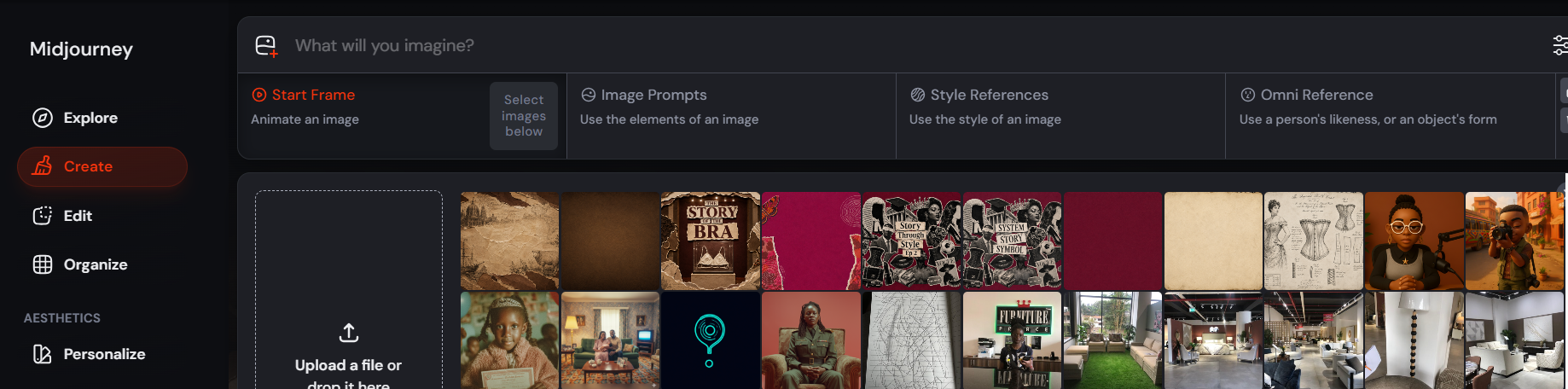Open the settings sliders icon at the right
Screen dimensions: 1568x389
tap(1559, 45)
